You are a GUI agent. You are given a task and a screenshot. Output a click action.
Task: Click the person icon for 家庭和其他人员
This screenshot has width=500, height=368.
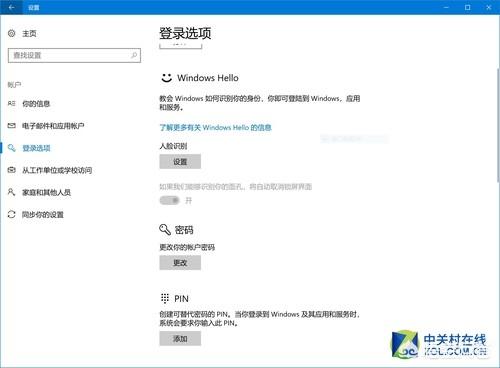click(12, 192)
